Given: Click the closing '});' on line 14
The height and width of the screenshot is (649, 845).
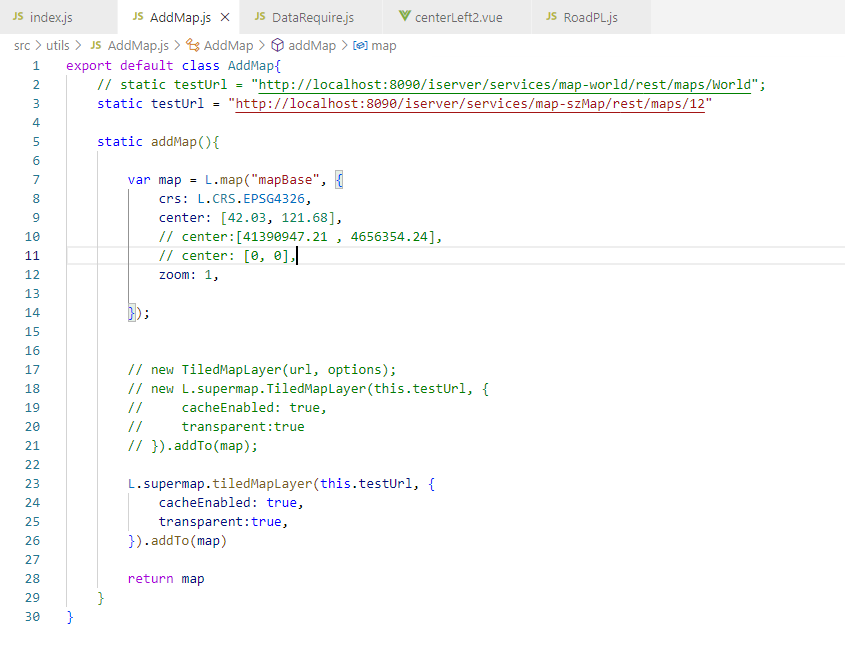Looking at the screenshot, I should click(x=139, y=313).
